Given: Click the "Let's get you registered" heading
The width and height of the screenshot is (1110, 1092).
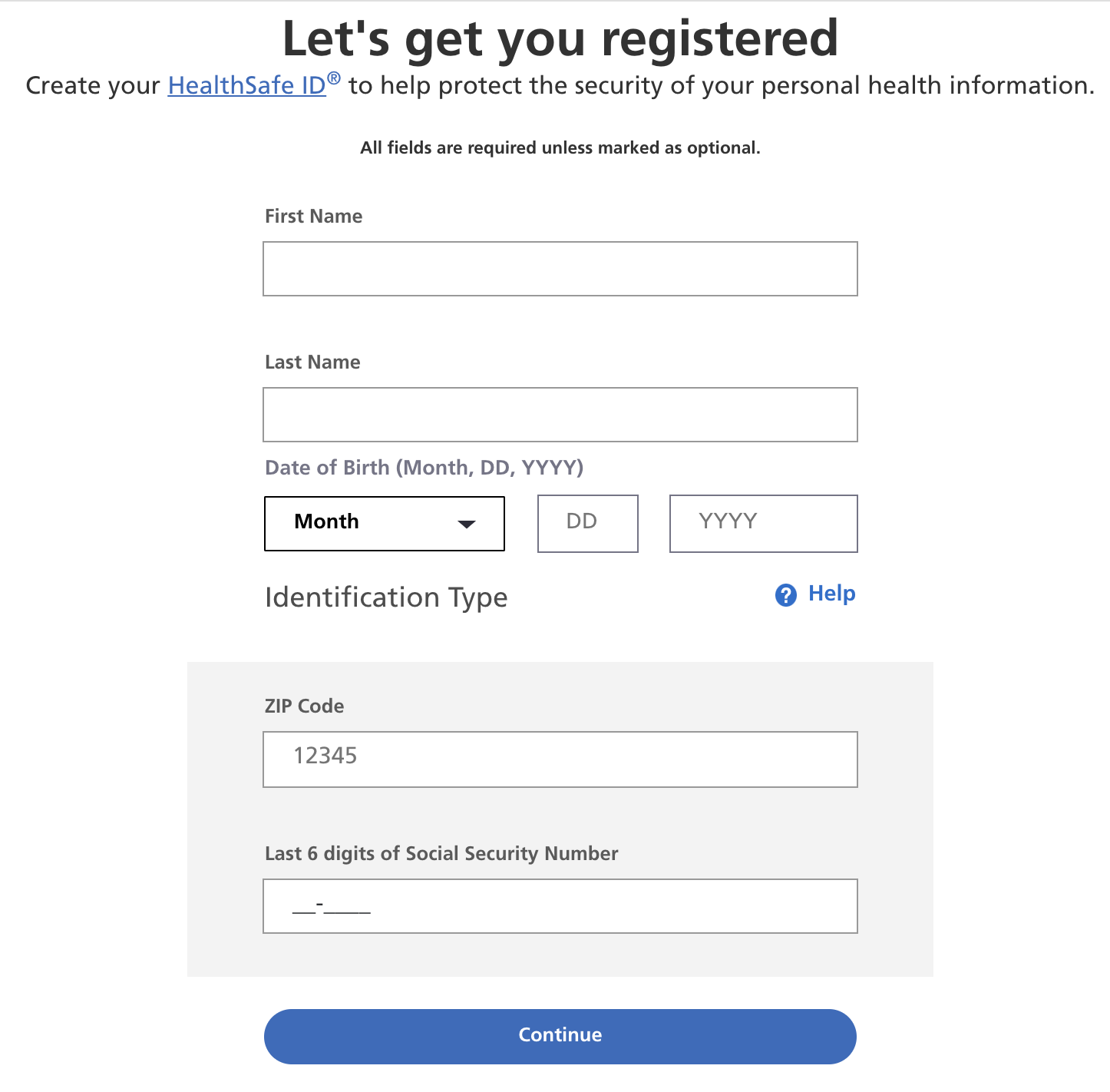Looking at the screenshot, I should [x=560, y=38].
